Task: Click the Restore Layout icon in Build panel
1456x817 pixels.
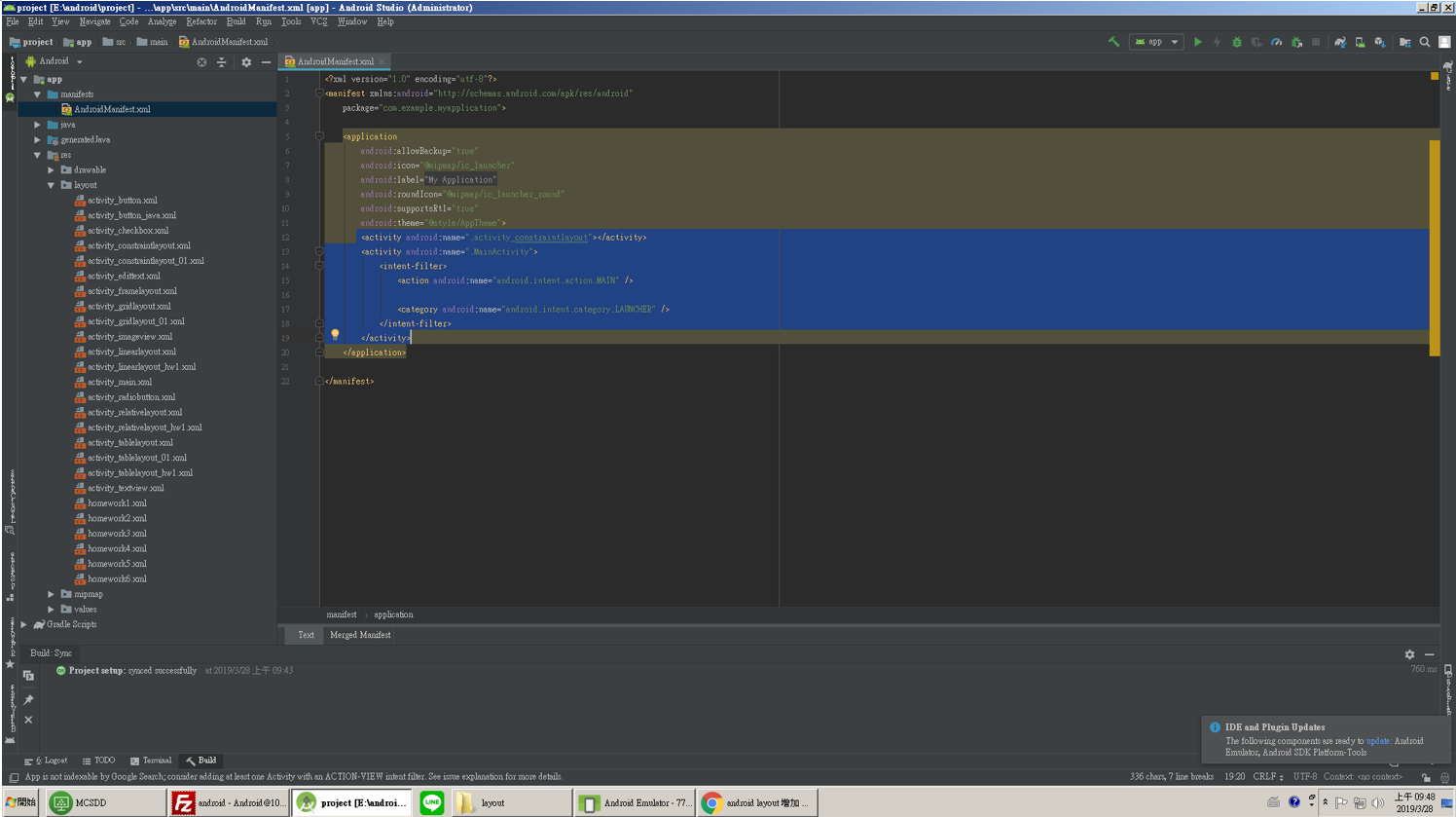Action: (x=28, y=676)
